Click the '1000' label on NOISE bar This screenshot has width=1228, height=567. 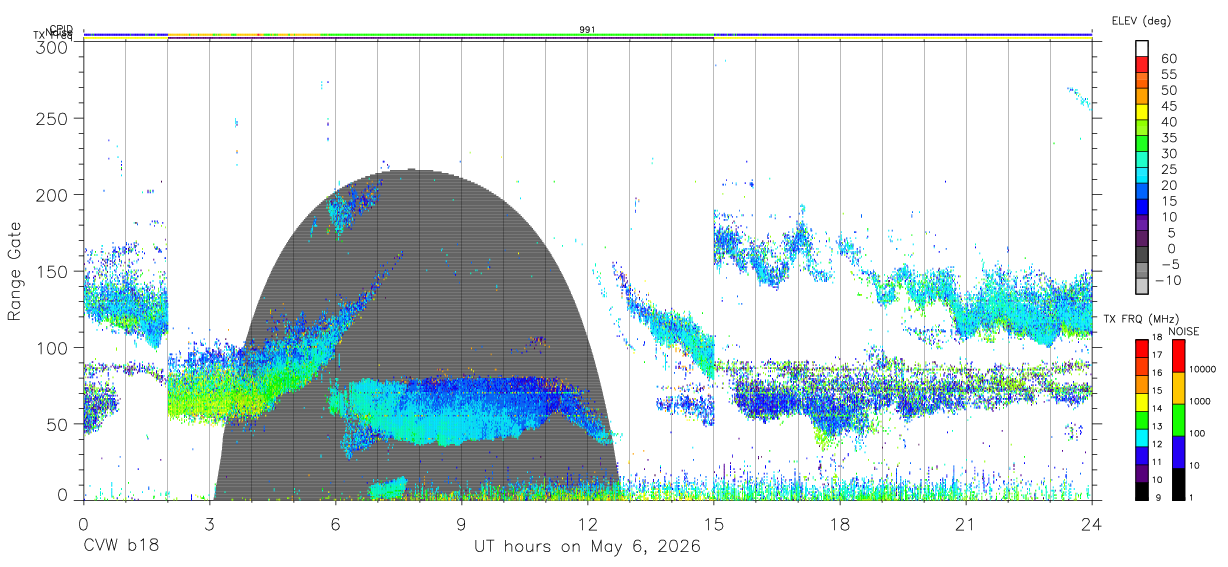pos(1200,402)
